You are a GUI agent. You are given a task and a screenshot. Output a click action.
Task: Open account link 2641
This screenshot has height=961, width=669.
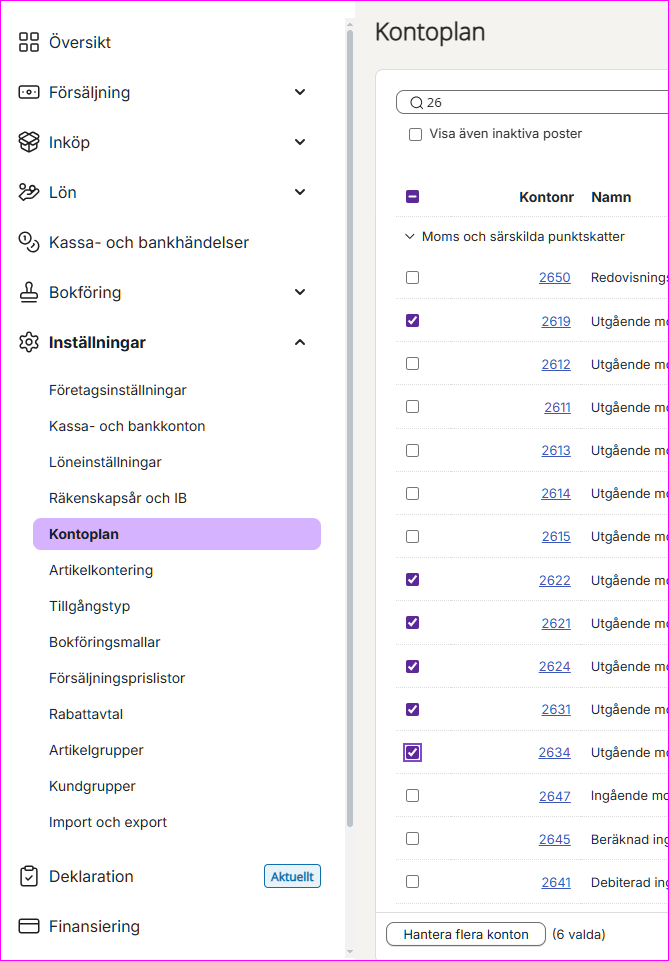556,883
